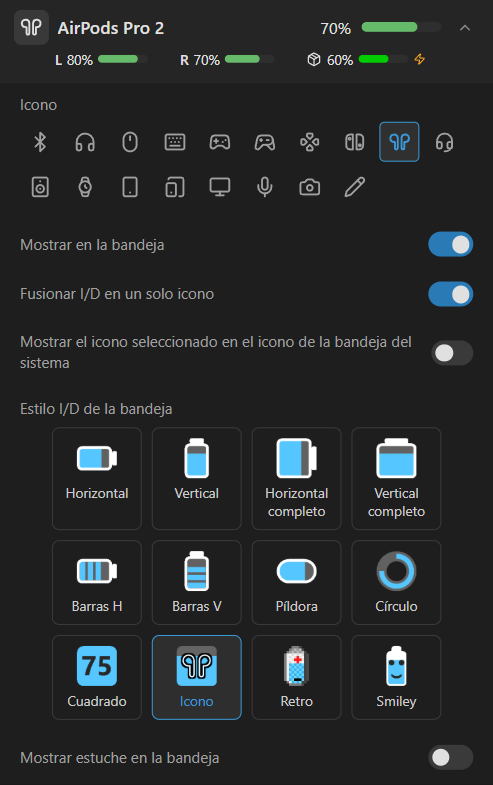Choose the headset with microphone icon
This screenshot has width=493, height=785.
[444, 142]
